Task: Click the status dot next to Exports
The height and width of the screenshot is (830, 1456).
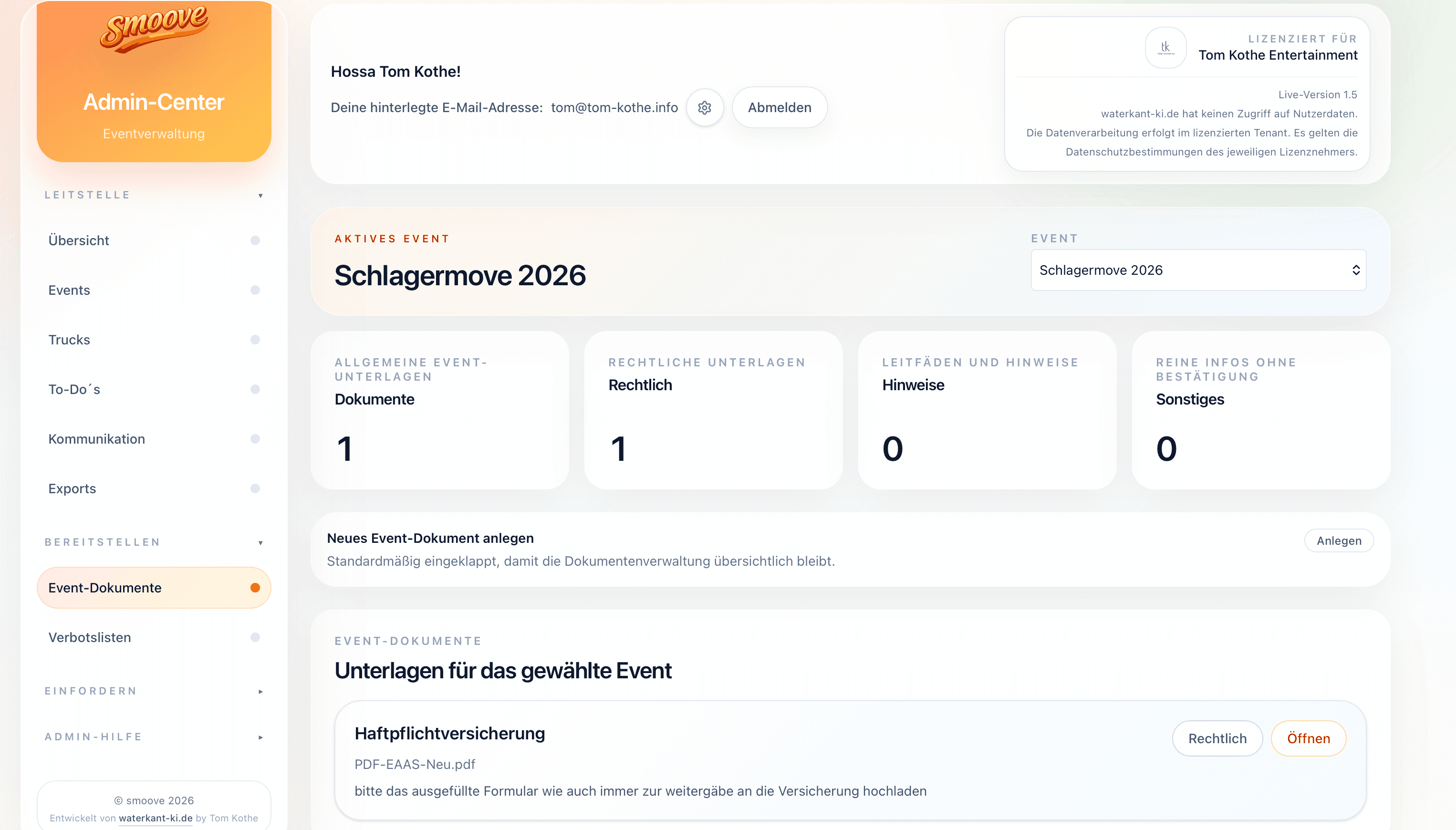Action: [x=254, y=488]
